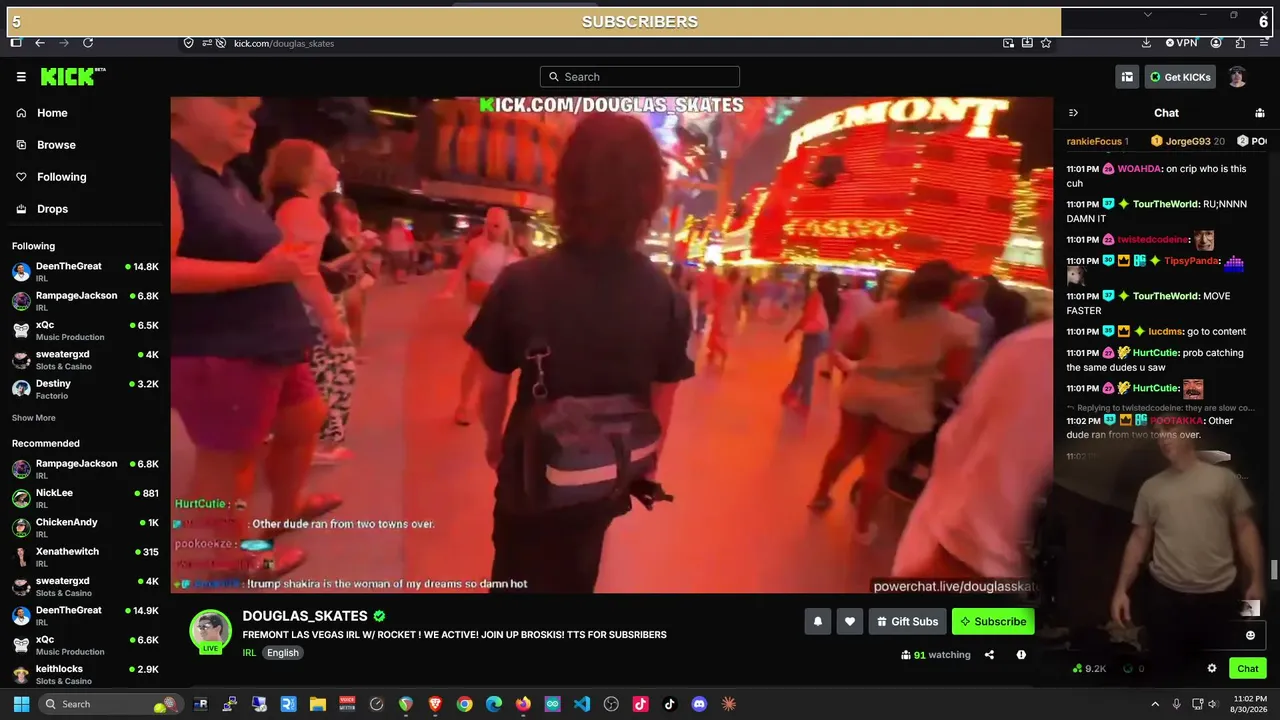The height and width of the screenshot is (720, 1280).
Task: Share the stream via the share icon
Action: point(989,655)
